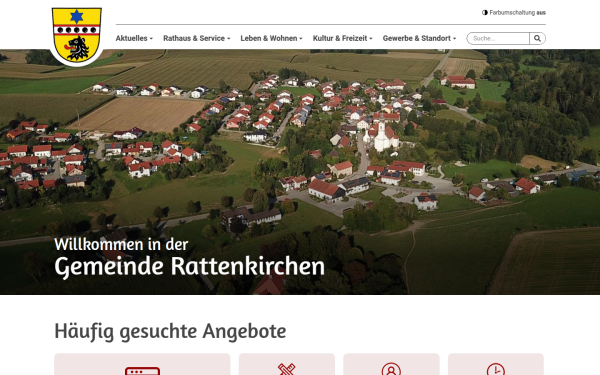Focus the Suche search field

[x=498, y=38]
